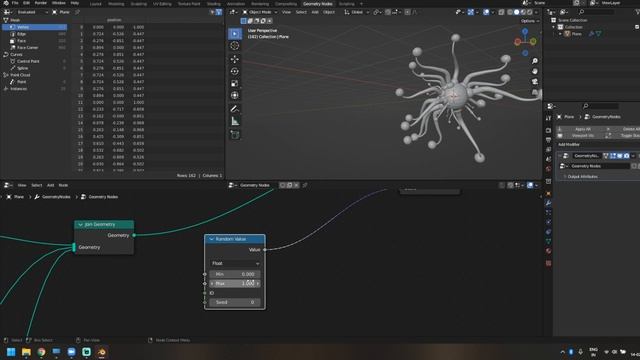
Task: Activate the Rotate tool in viewport toolbar
Action: tap(235, 71)
